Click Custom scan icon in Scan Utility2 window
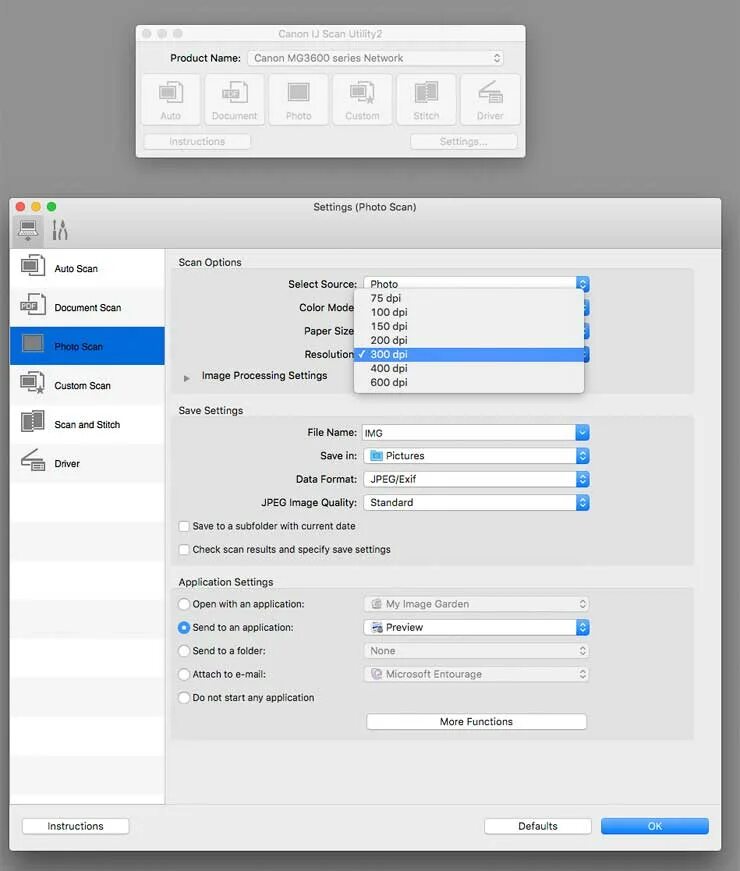Image resolution: width=740 pixels, height=871 pixels. click(x=362, y=99)
